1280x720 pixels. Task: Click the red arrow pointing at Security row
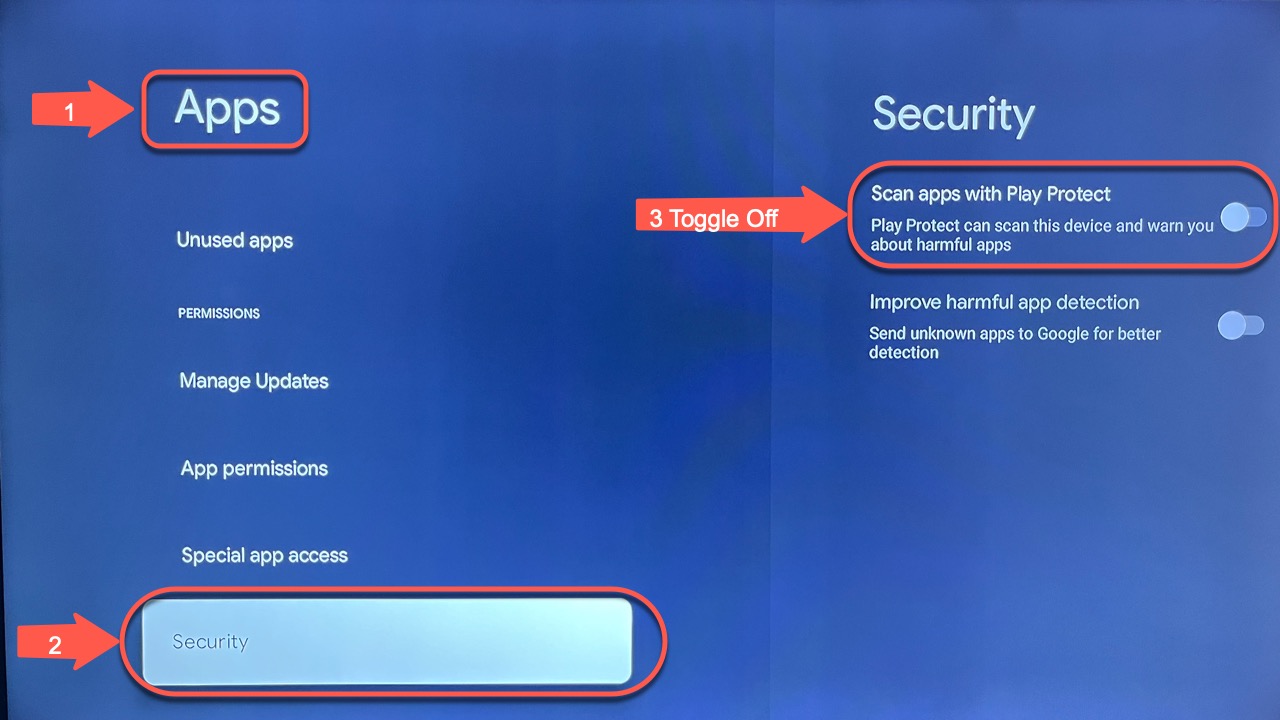tap(69, 642)
